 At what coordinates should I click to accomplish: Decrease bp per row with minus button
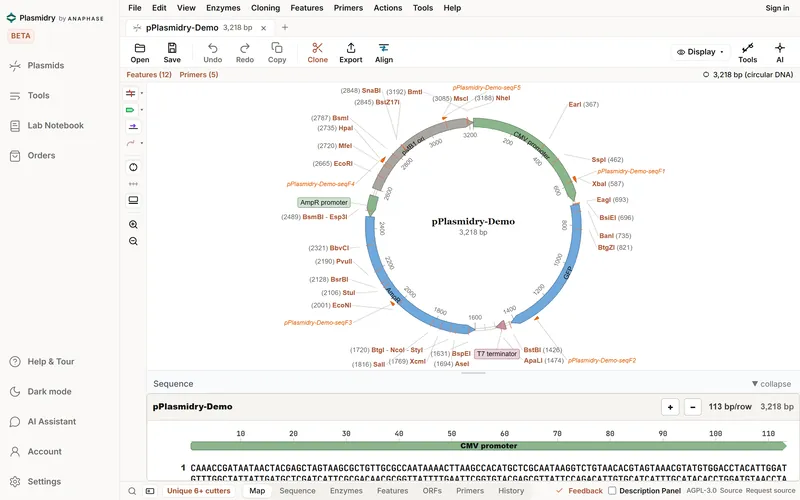[692, 407]
